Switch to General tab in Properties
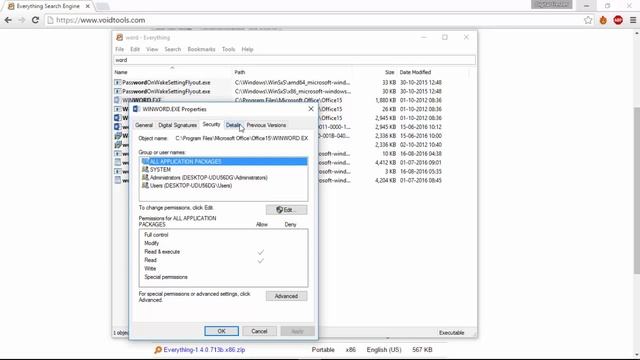The image size is (640, 360). (144, 125)
